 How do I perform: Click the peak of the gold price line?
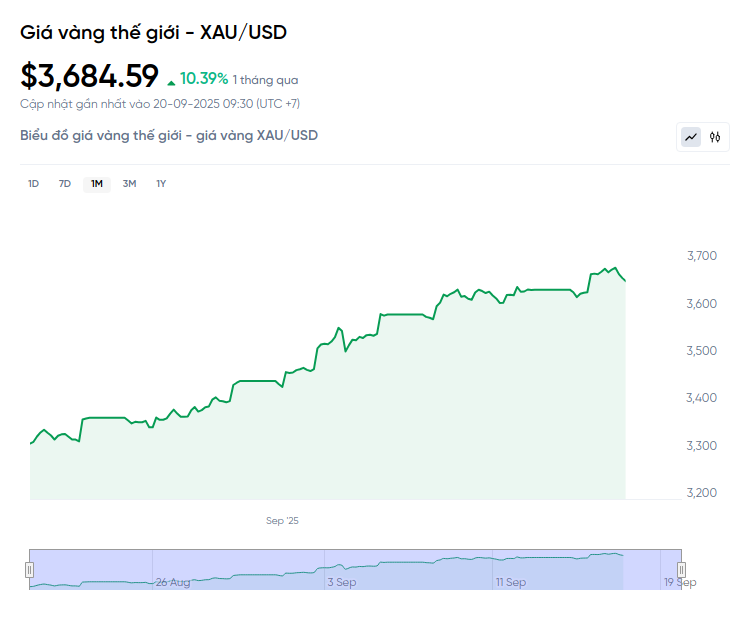click(615, 267)
